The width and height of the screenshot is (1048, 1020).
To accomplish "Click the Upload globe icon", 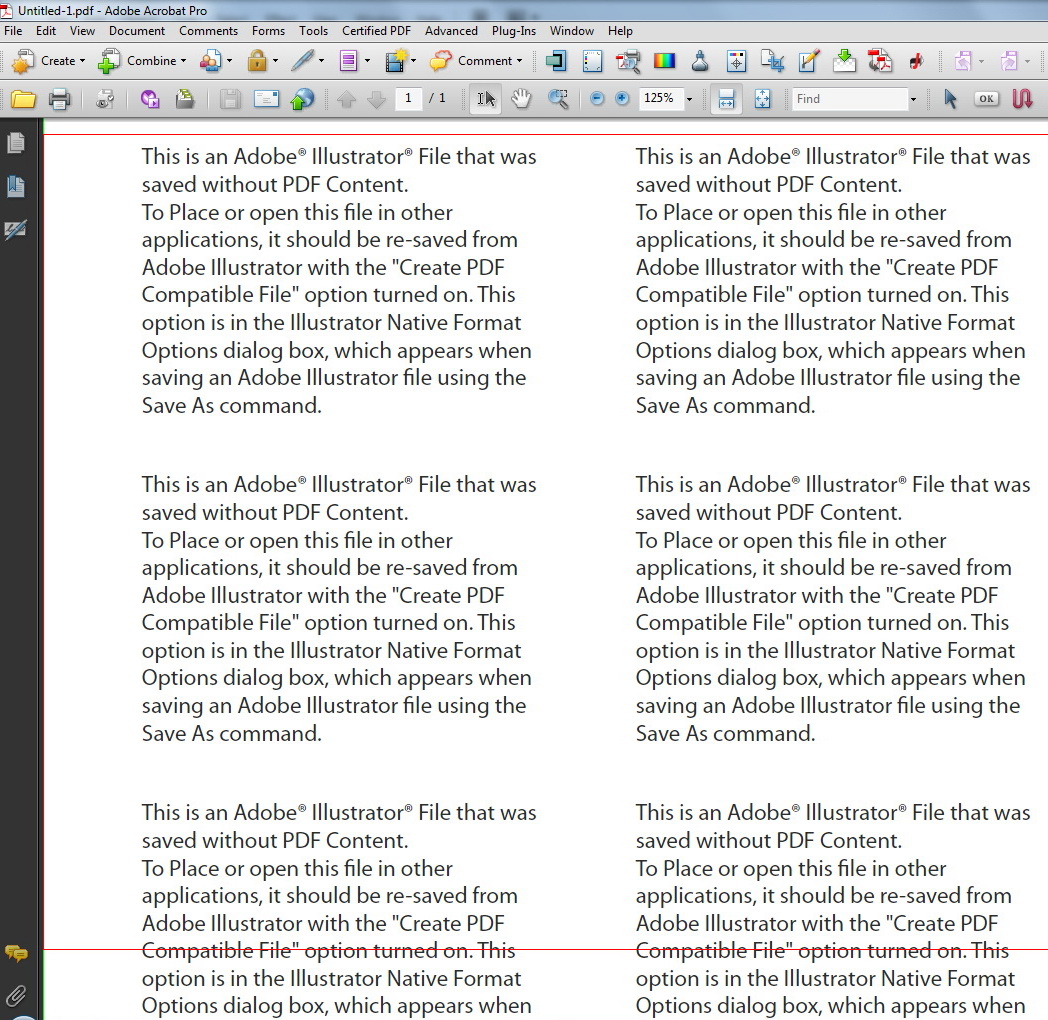I will (x=302, y=100).
